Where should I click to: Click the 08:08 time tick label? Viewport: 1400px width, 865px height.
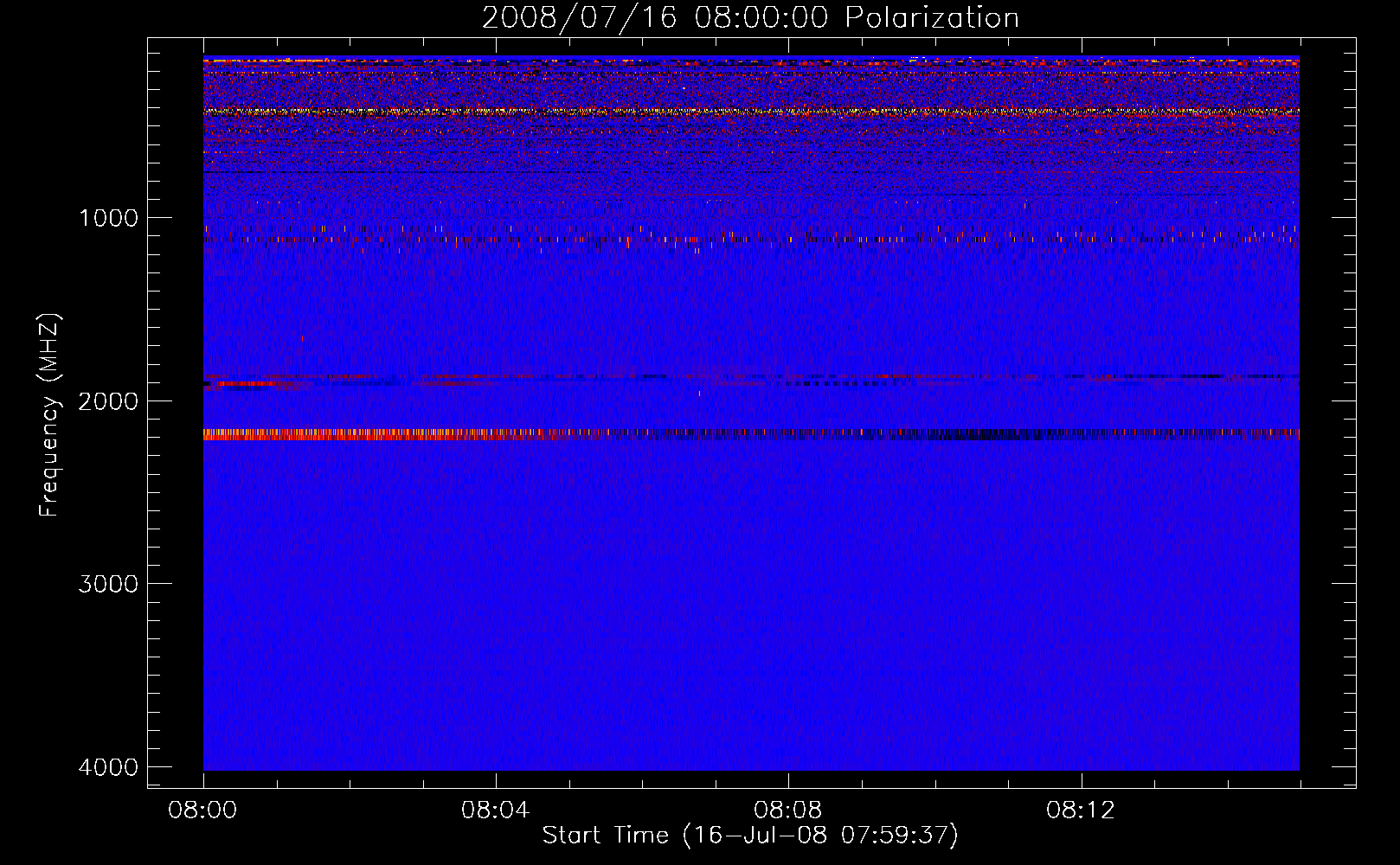(788, 811)
